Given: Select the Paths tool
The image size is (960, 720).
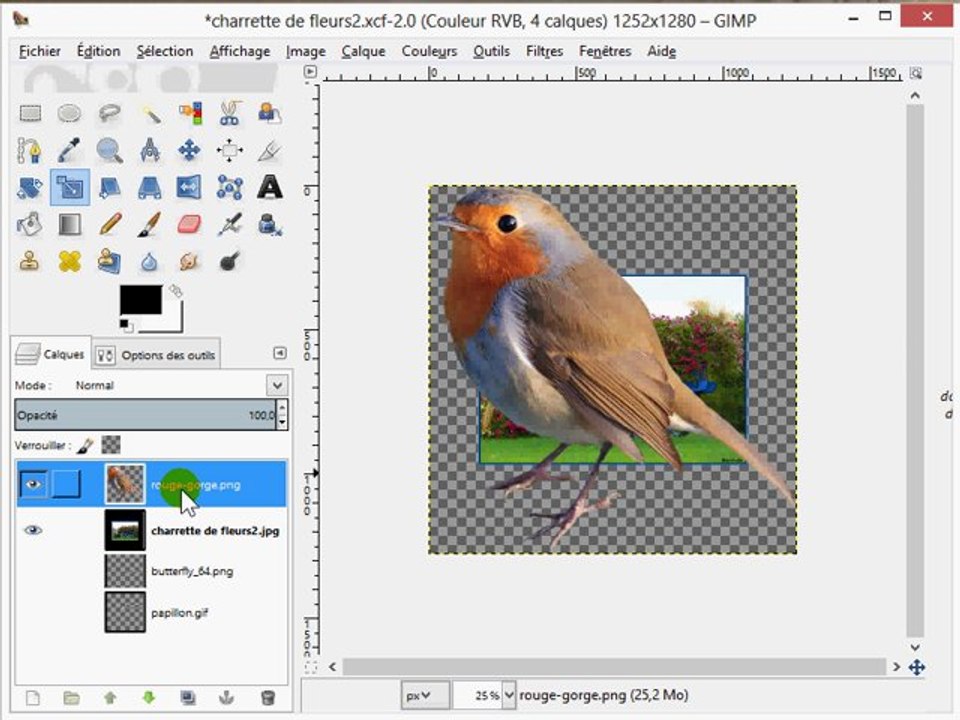Looking at the screenshot, I should tap(30, 150).
